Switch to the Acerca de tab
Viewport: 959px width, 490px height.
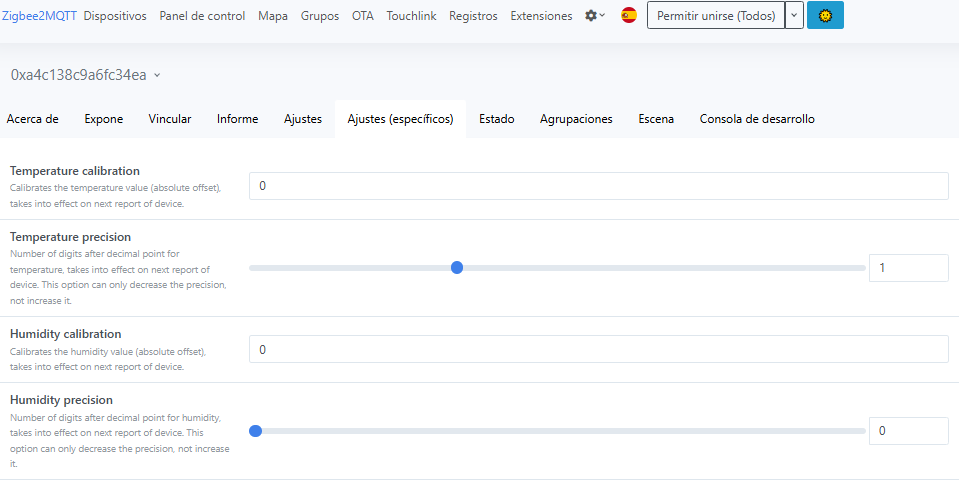pyautogui.click(x=33, y=119)
